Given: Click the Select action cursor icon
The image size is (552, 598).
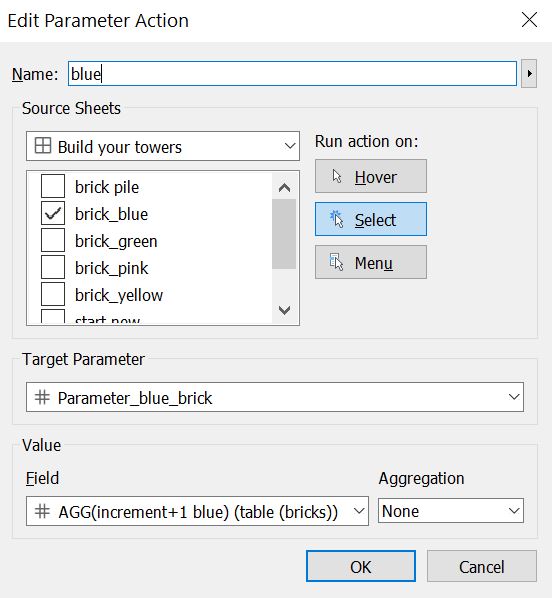Looking at the screenshot, I should pos(336,219).
